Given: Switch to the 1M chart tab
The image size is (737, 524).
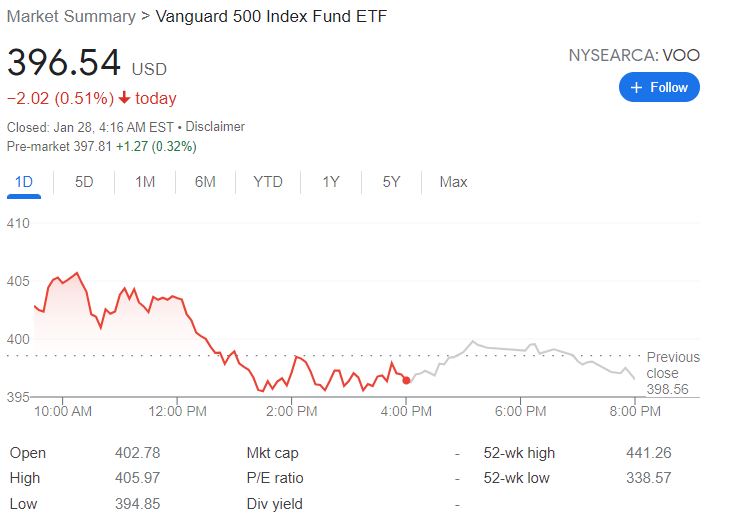Looking at the screenshot, I should point(145,182).
